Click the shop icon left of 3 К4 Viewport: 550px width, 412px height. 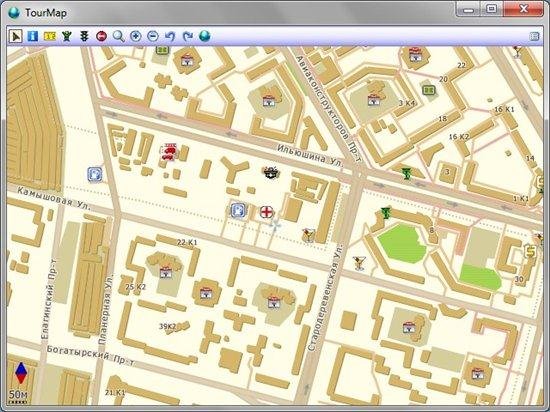click(374, 100)
